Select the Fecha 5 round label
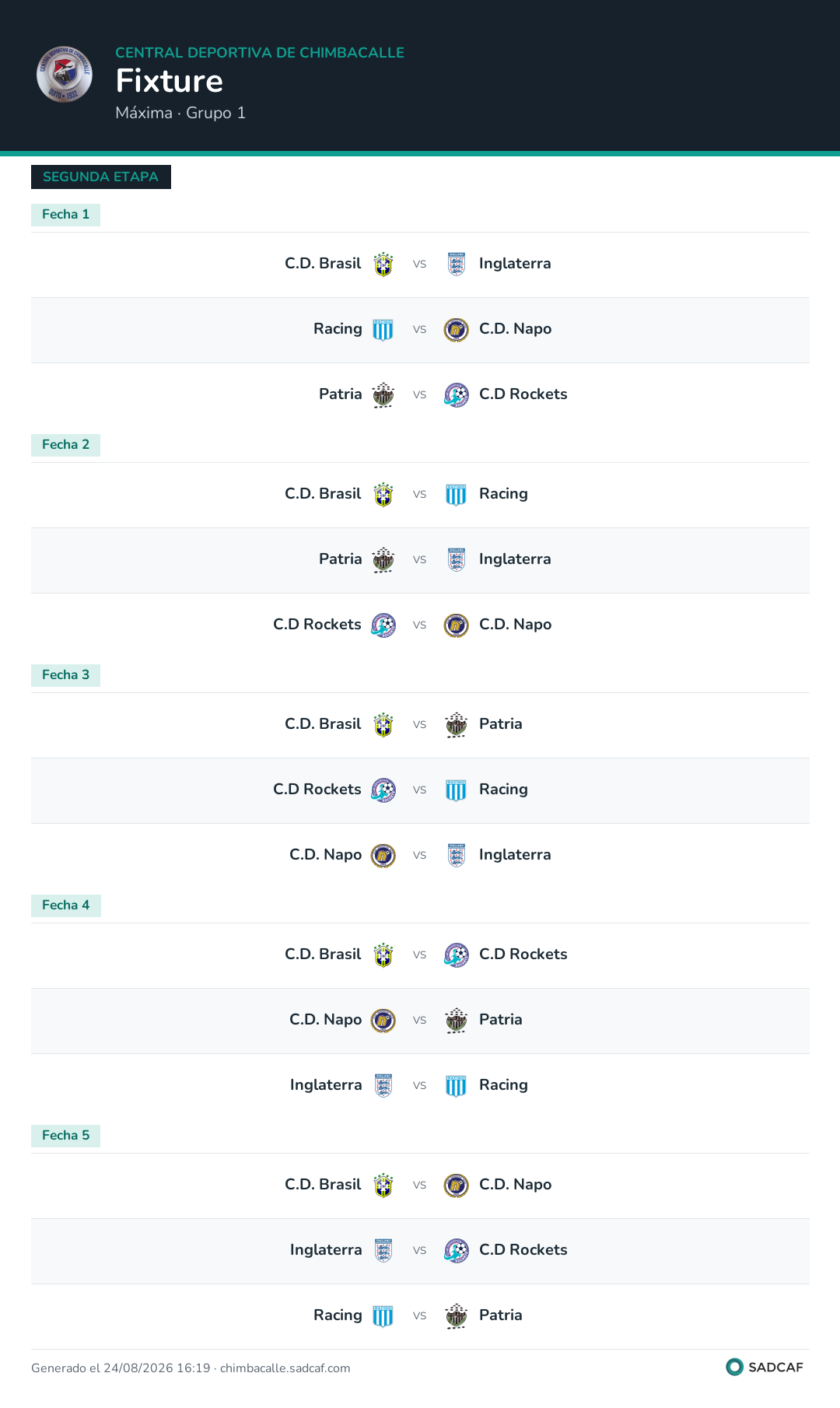The height and width of the screenshot is (1408, 840). 65,1136
